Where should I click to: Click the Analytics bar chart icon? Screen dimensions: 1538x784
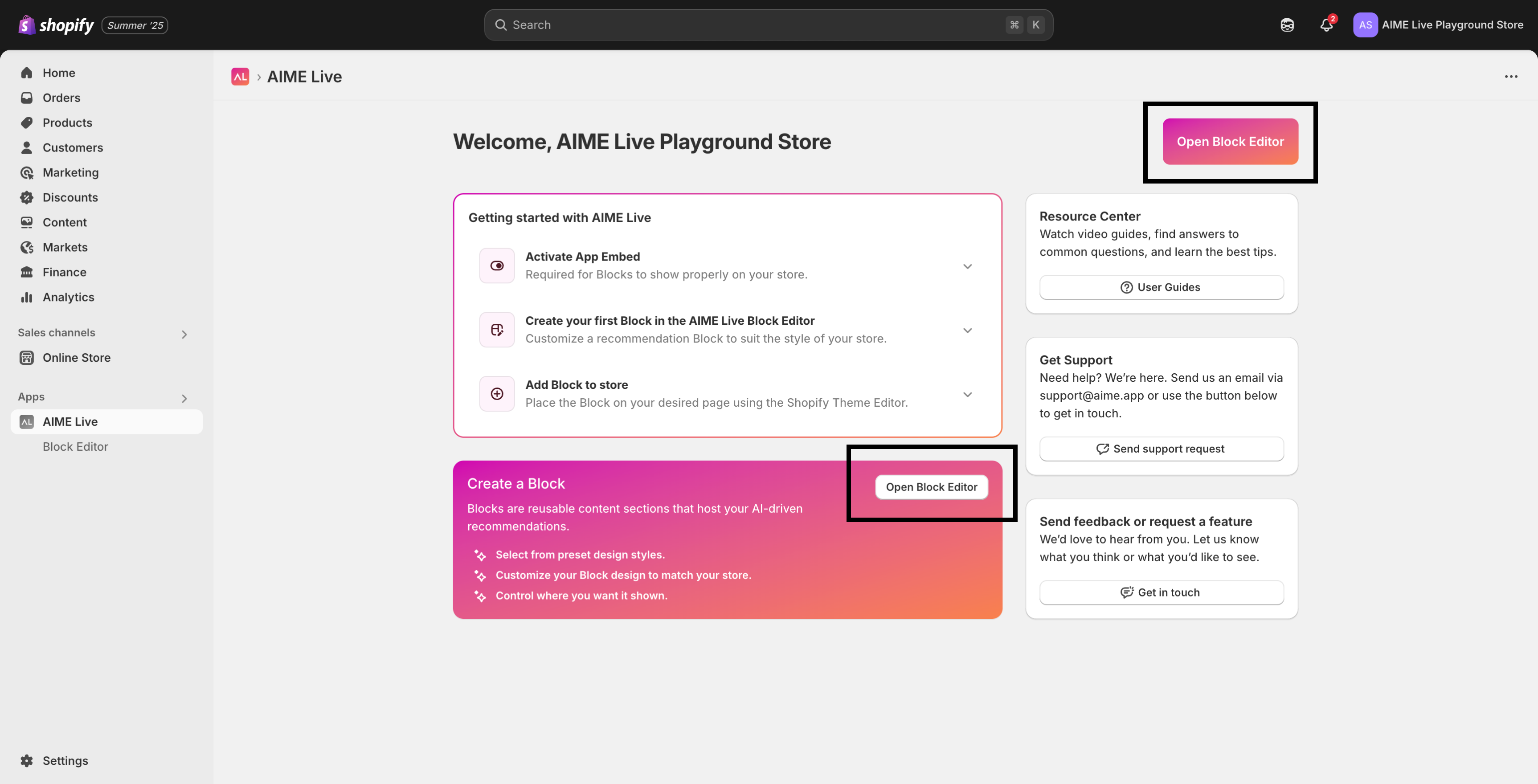tap(27, 298)
